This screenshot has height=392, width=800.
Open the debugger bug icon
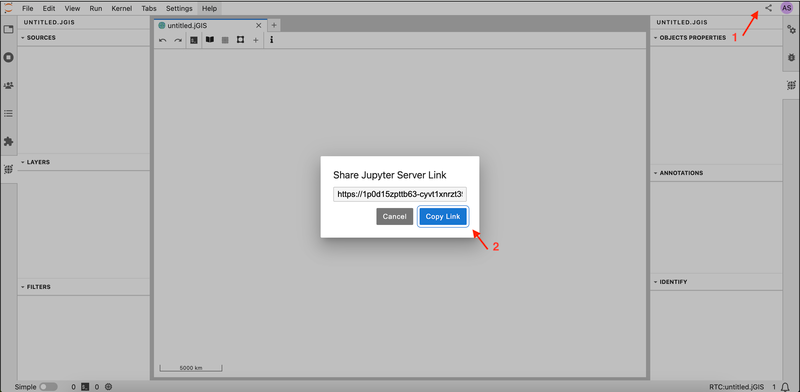[791, 57]
